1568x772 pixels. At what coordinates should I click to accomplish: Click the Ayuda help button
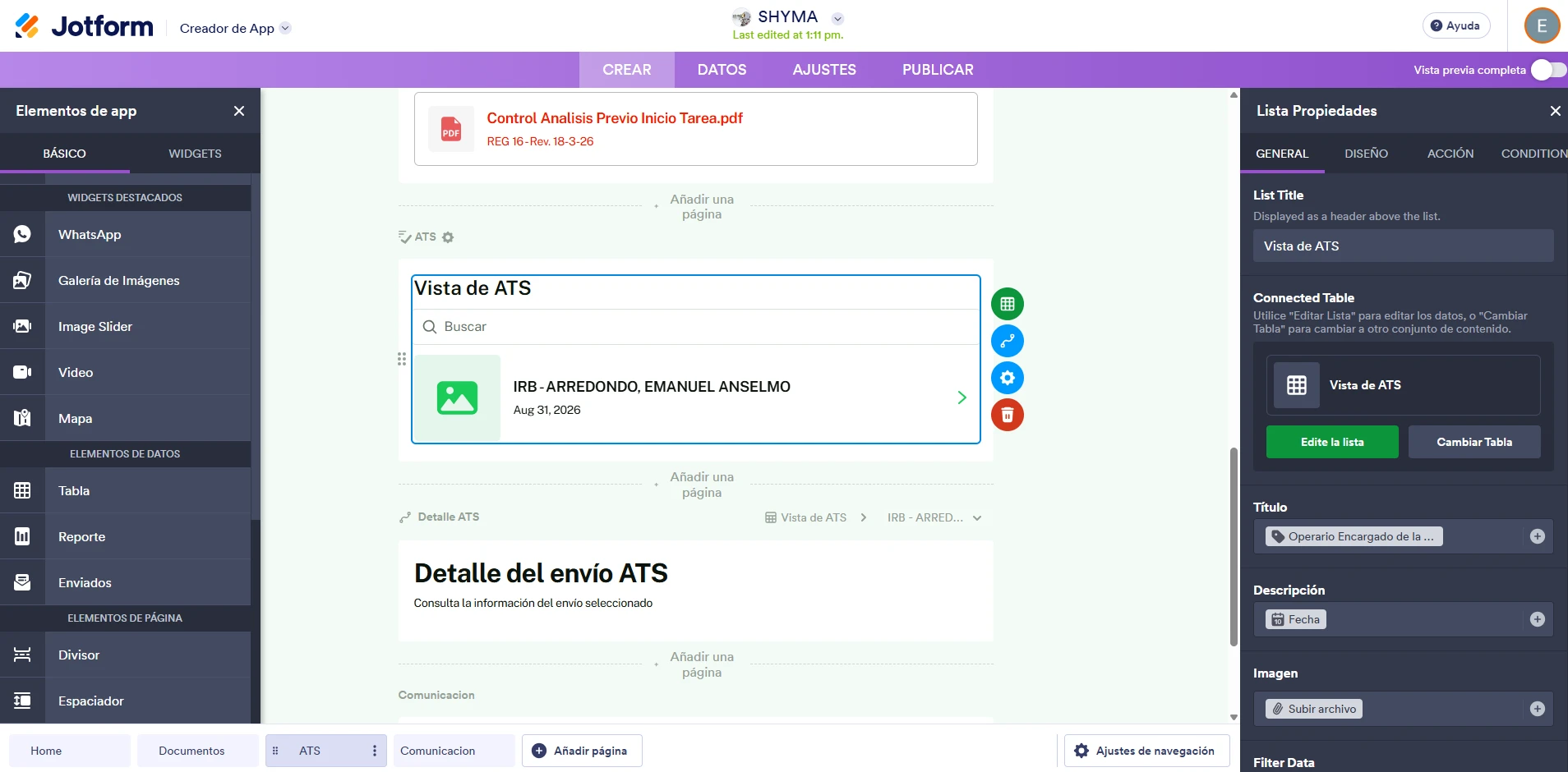coord(1455,25)
